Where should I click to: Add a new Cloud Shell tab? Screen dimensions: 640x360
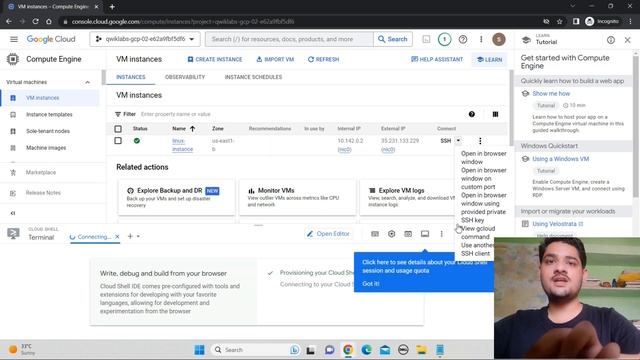click(130, 236)
